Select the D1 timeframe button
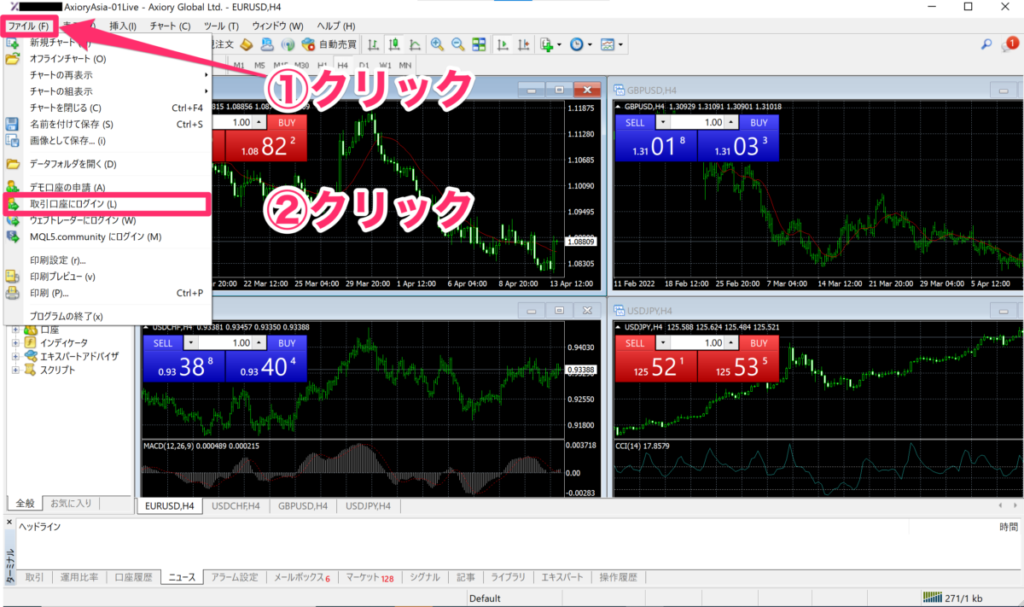Screen dimensions: 1024x607 [364, 65]
